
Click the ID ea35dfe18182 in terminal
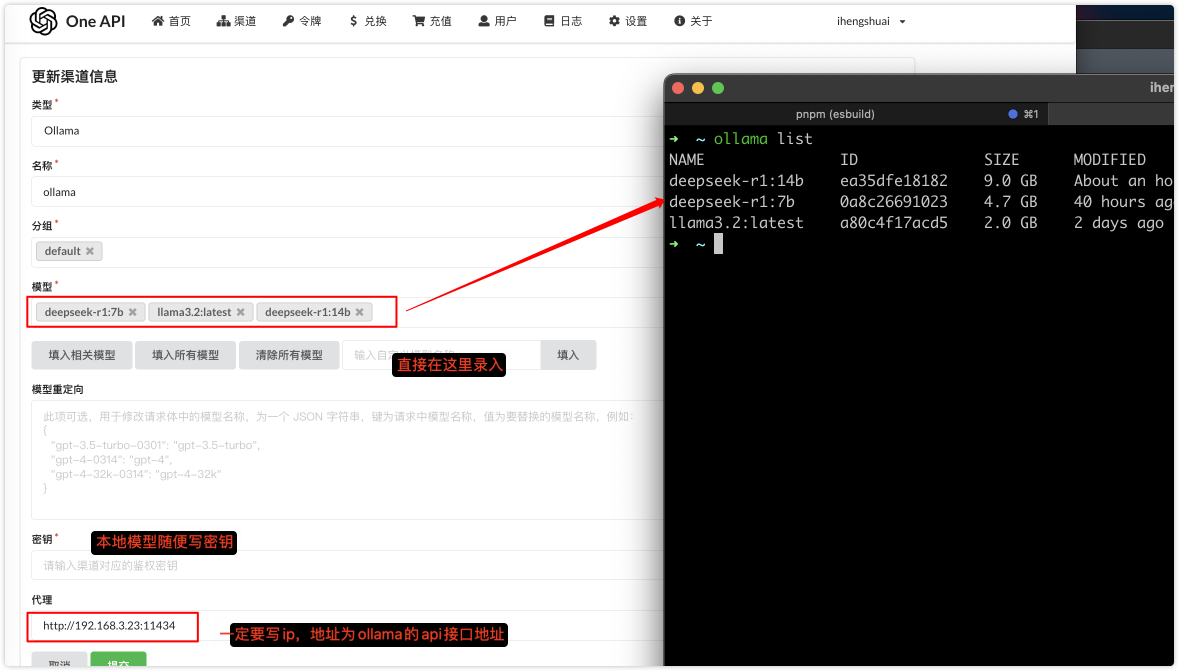point(894,181)
